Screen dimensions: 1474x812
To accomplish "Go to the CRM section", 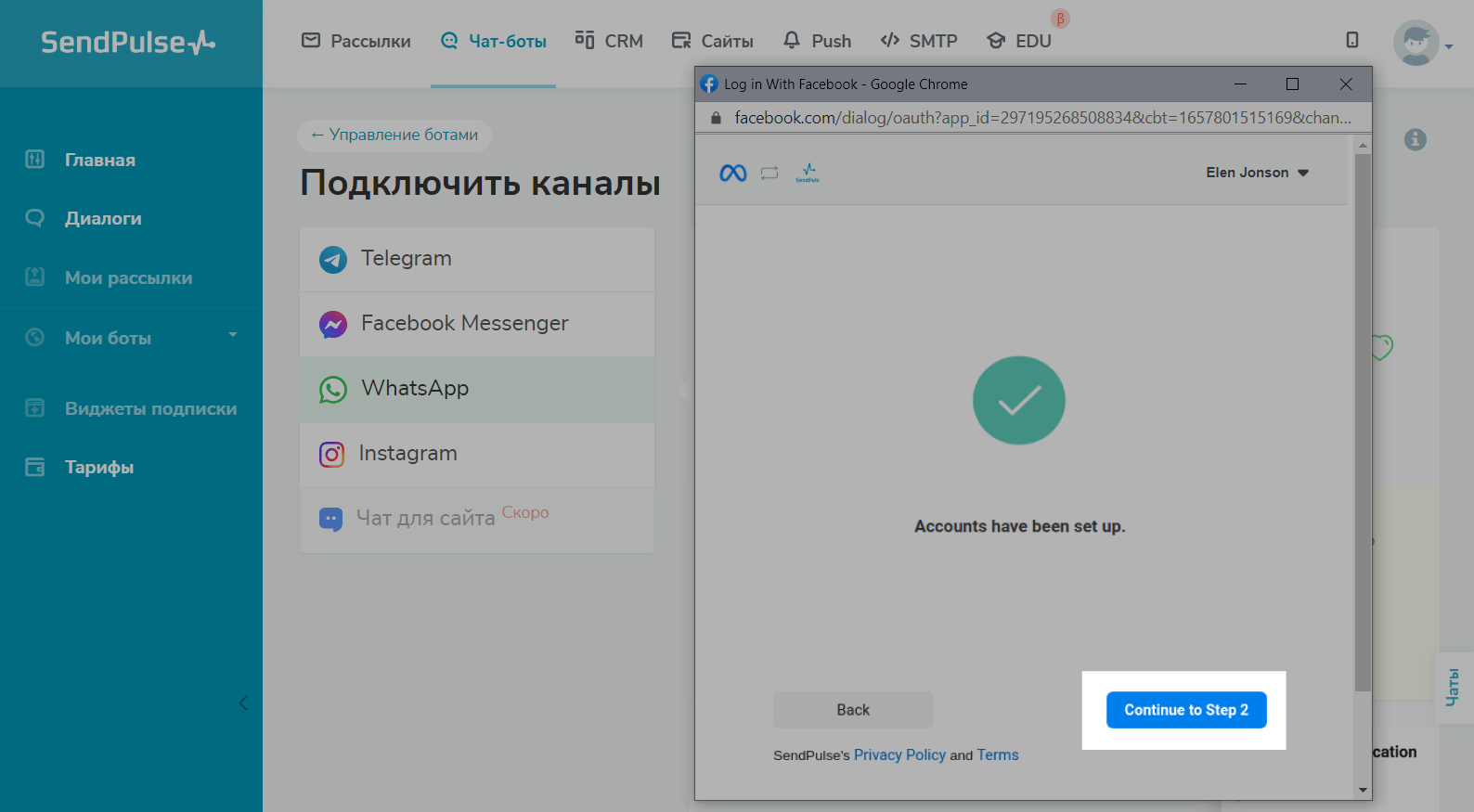I will (x=609, y=42).
